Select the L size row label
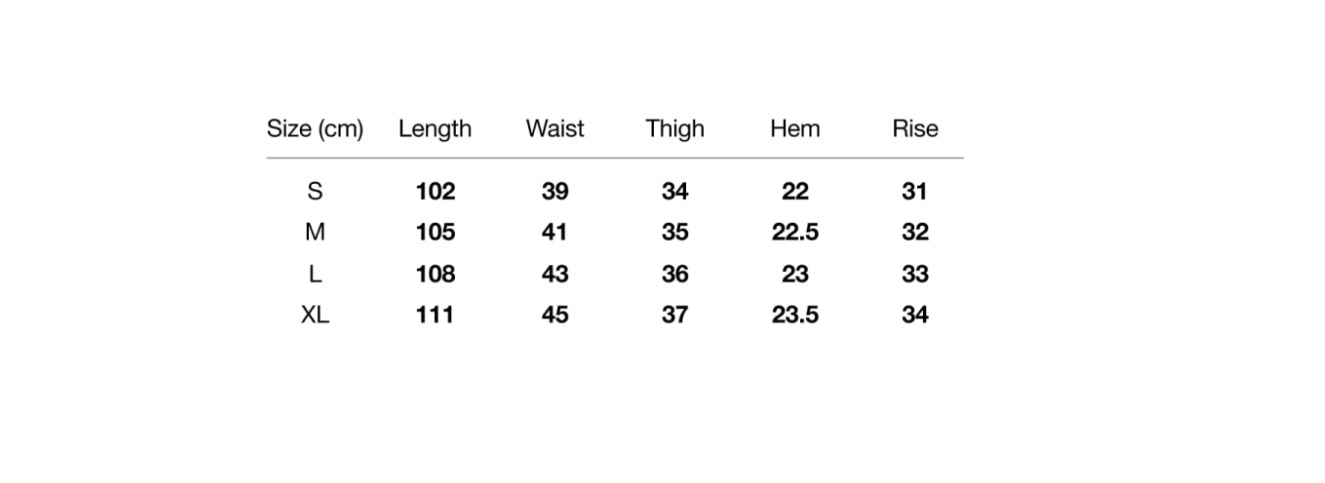This screenshot has width=1325, height=483. (x=315, y=274)
